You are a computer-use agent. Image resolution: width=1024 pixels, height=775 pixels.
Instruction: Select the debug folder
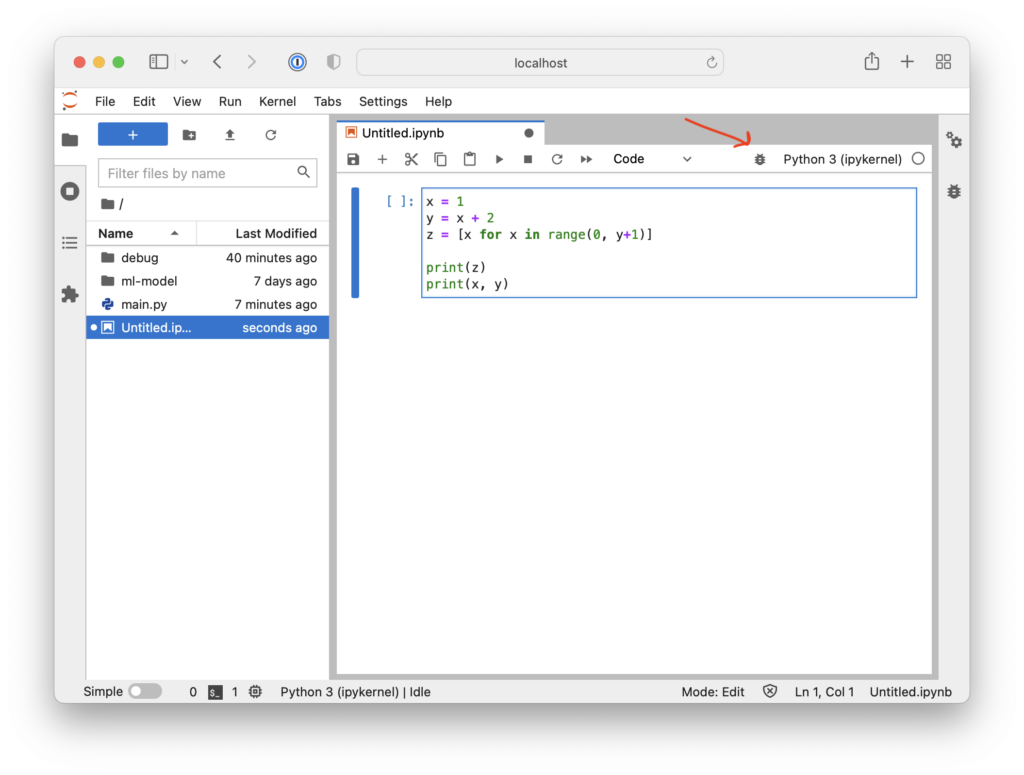(x=208, y=257)
